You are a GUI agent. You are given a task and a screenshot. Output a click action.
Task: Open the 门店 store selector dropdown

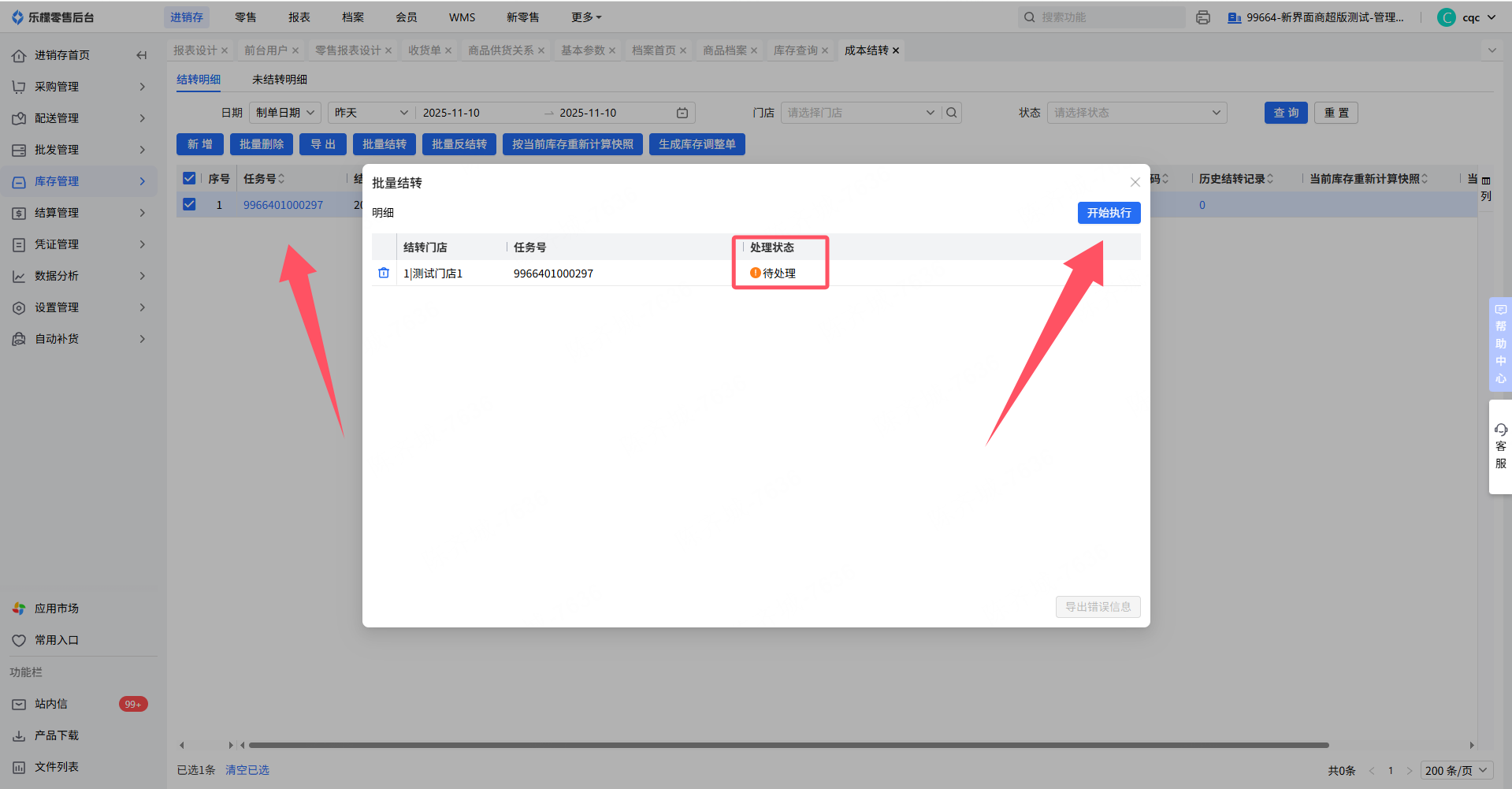click(860, 113)
